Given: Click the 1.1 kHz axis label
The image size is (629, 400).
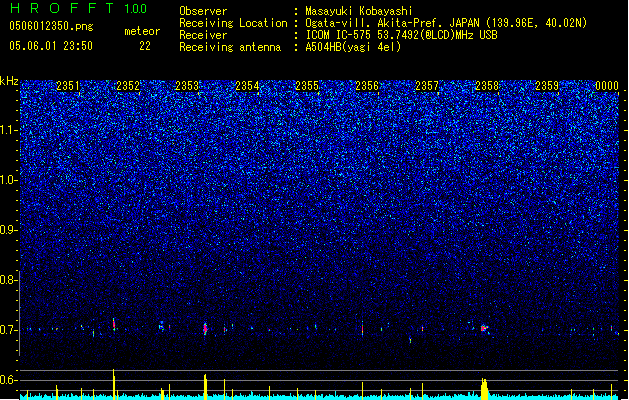Looking at the screenshot, I should 9,130.
